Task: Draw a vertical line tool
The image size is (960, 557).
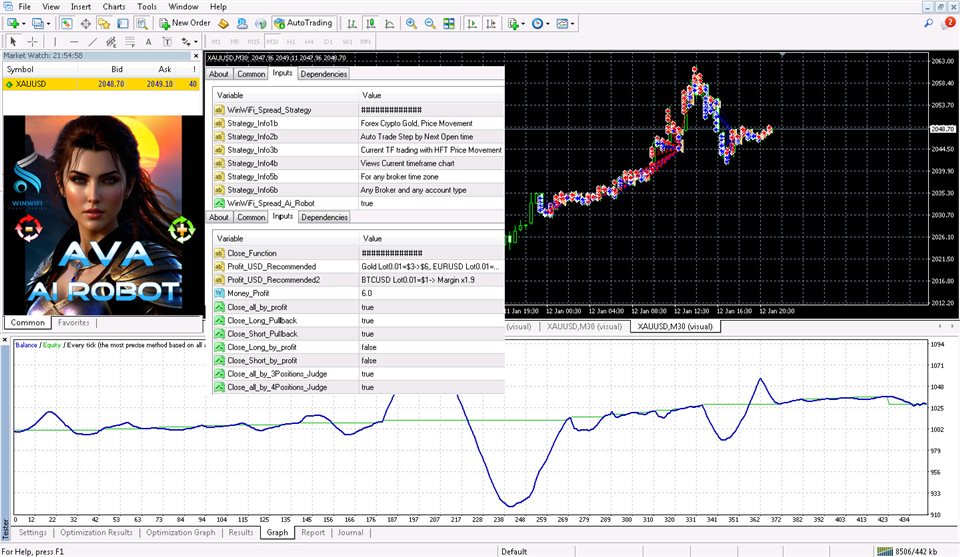Action: tap(54, 42)
